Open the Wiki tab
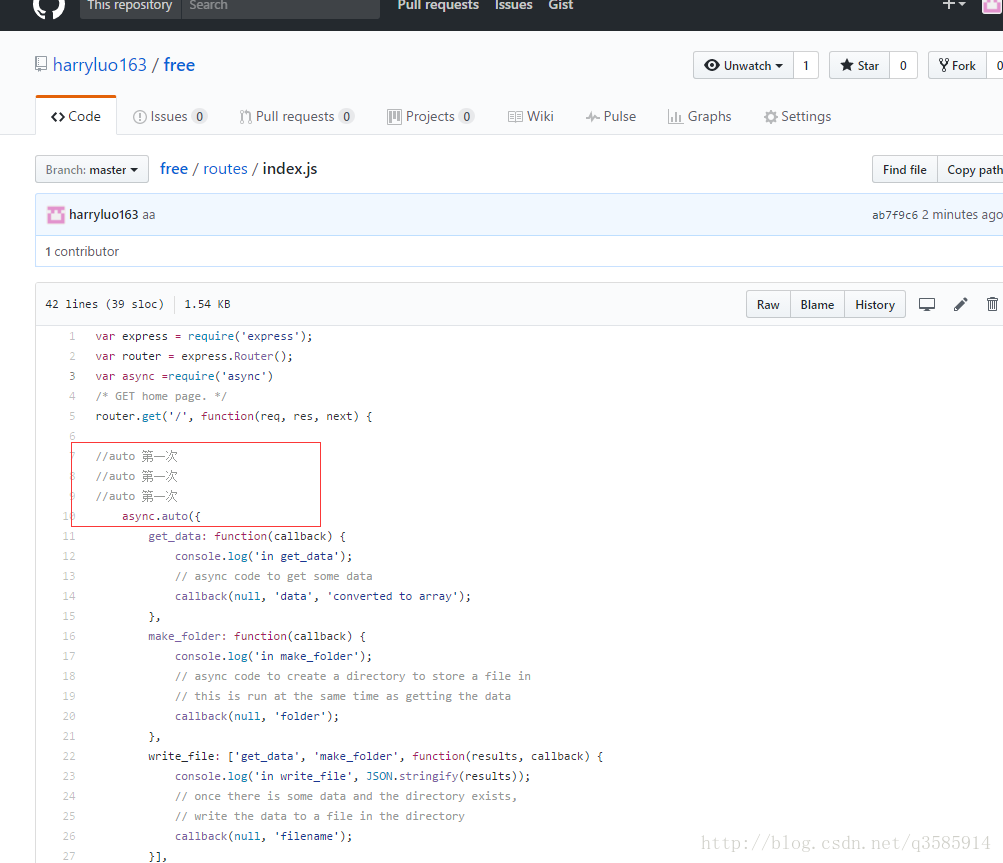The width and height of the screenshot is (1003, 863). 530,116
